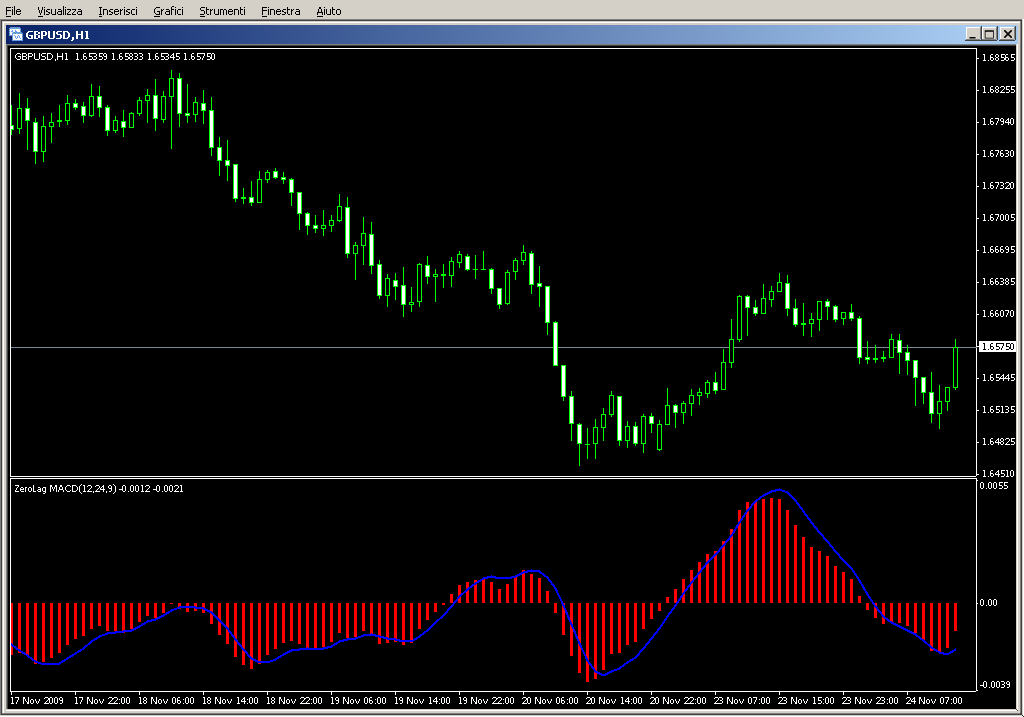
Task: Click price scale value 1.66385
Action: [999, 281]
